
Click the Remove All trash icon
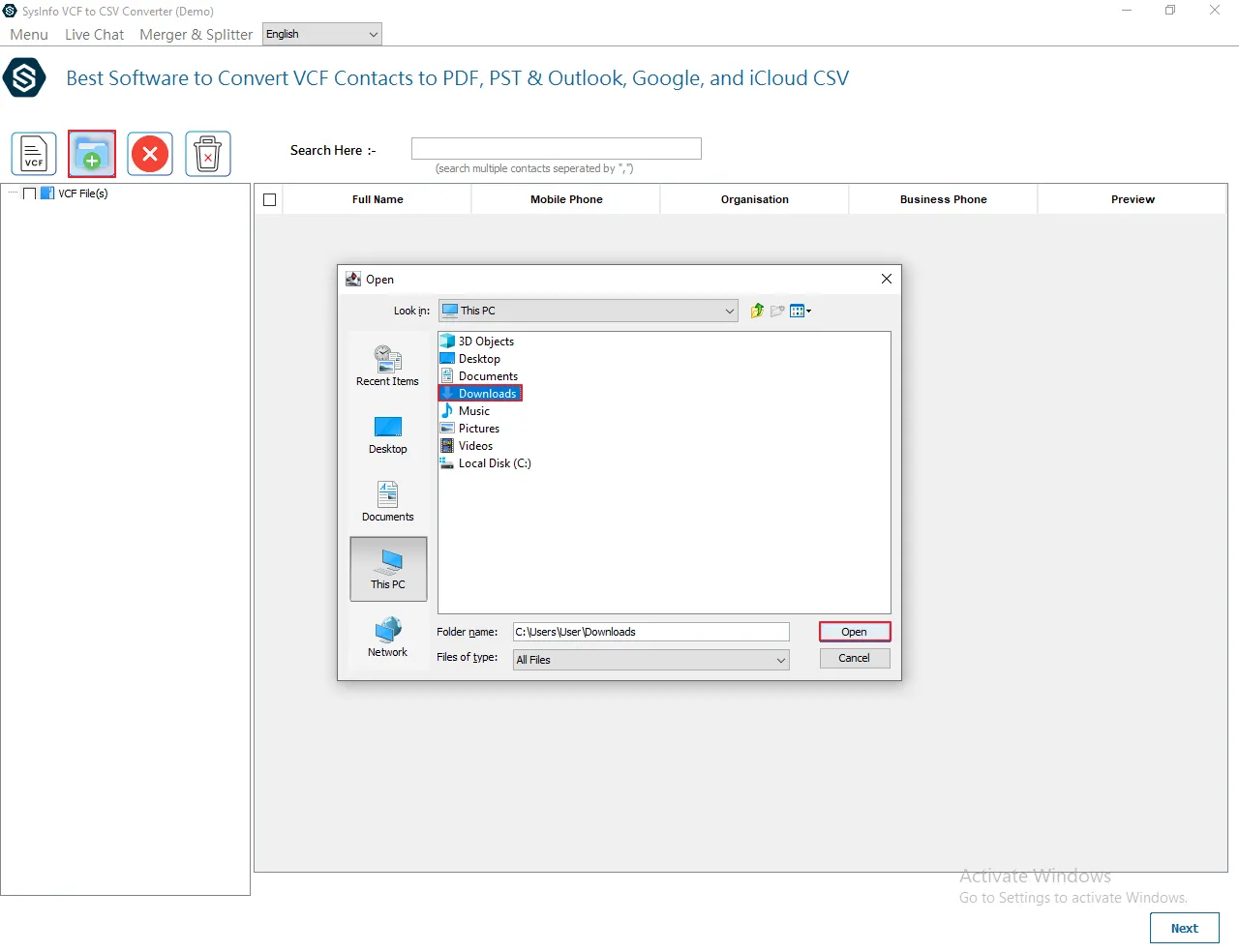tap(208, 154)
